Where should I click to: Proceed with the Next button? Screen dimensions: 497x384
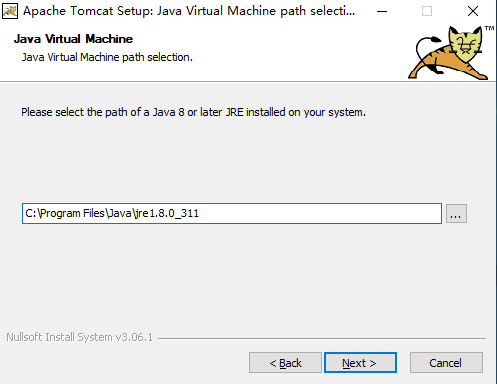tap(360, 363)
